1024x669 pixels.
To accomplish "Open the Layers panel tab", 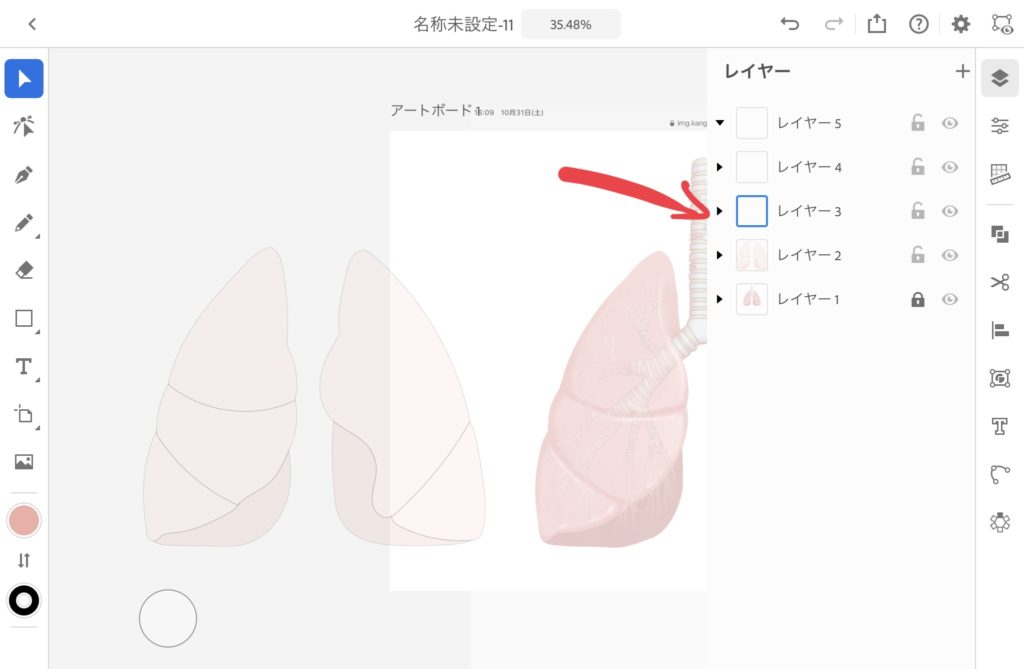I will 999,78.
